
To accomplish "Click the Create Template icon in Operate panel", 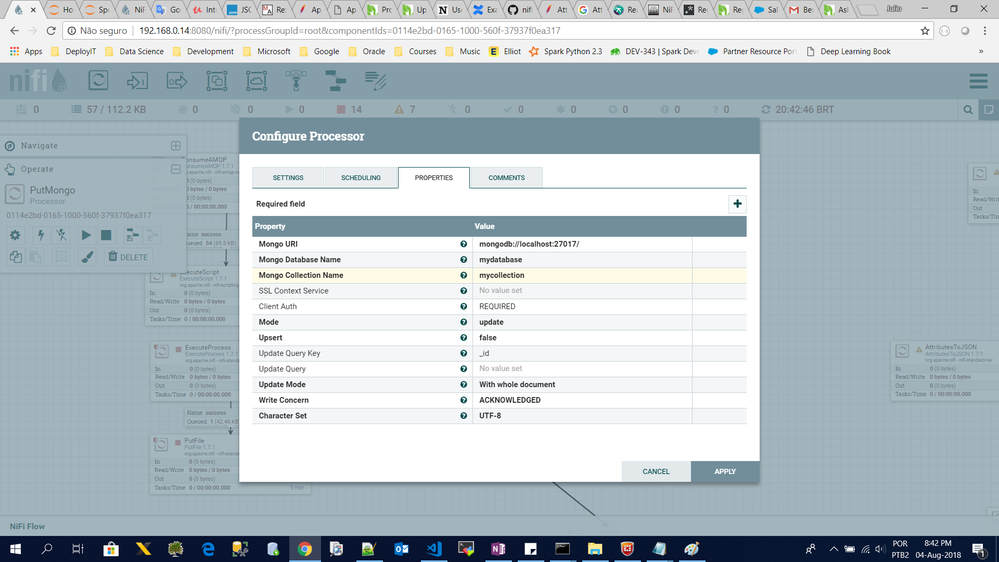I will (133, 235).
